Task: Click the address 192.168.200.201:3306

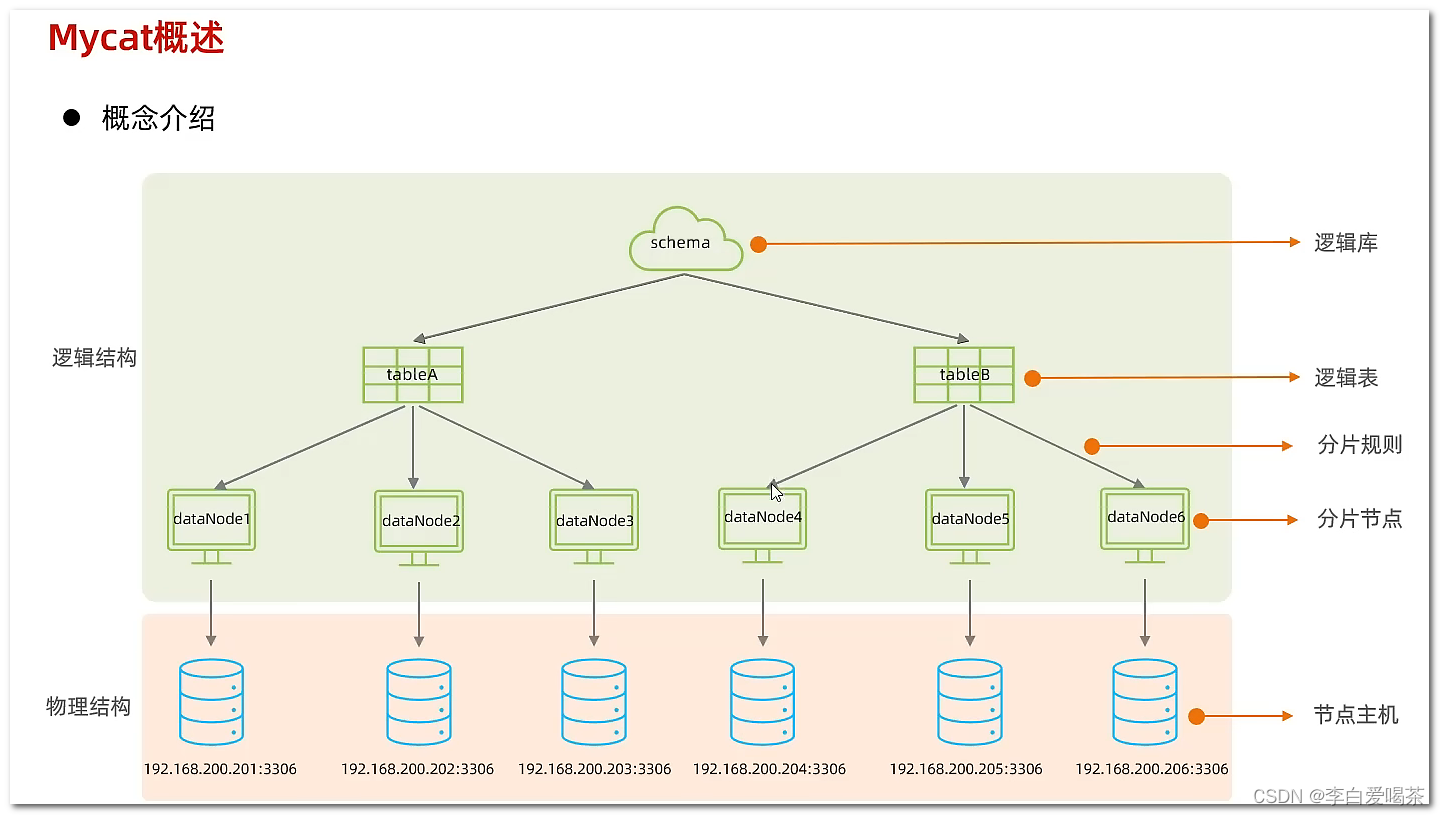Action: (x=220, y=769)
